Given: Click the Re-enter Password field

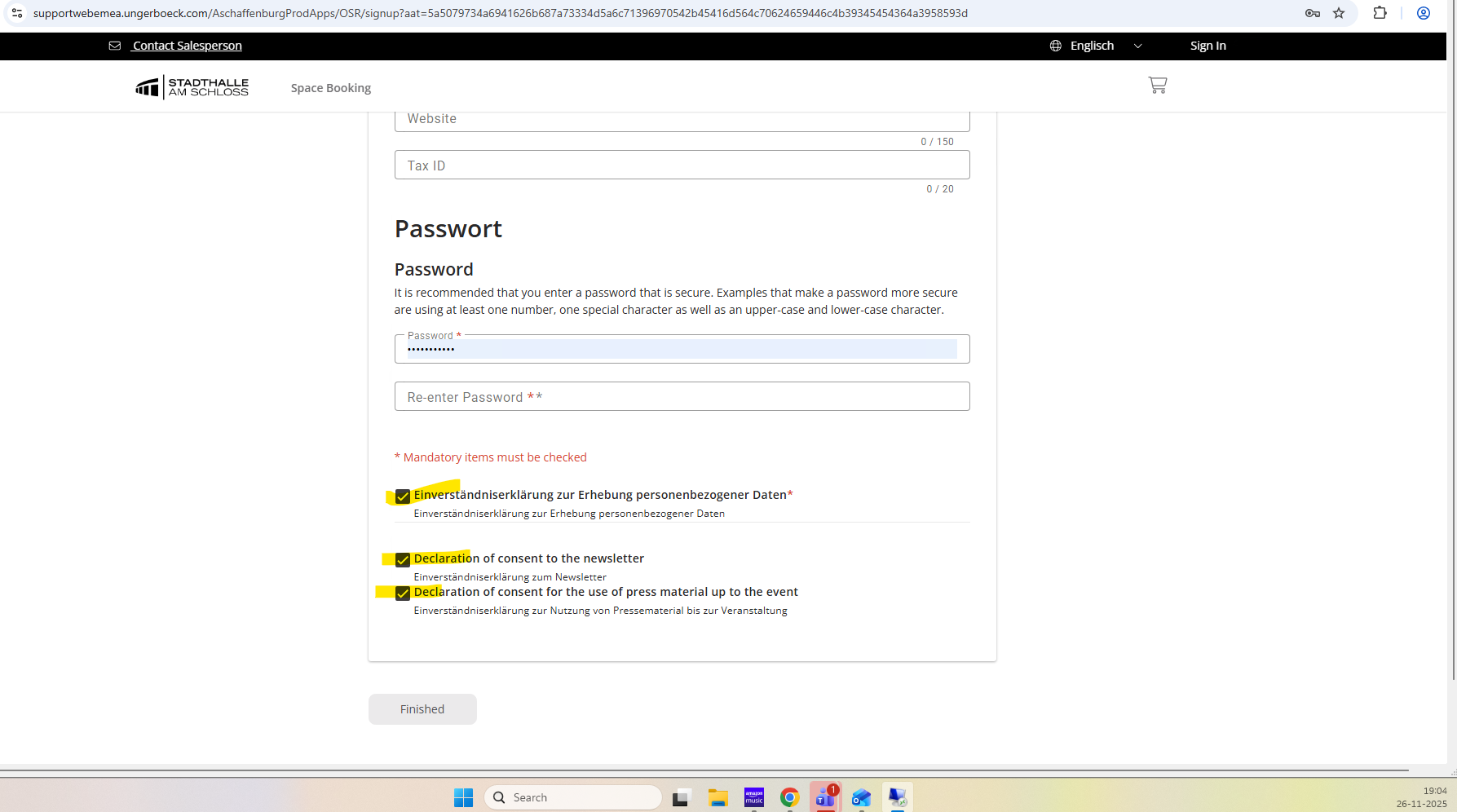Looking at the screenshot, I should pyautogui.click(x=682, y=397).
